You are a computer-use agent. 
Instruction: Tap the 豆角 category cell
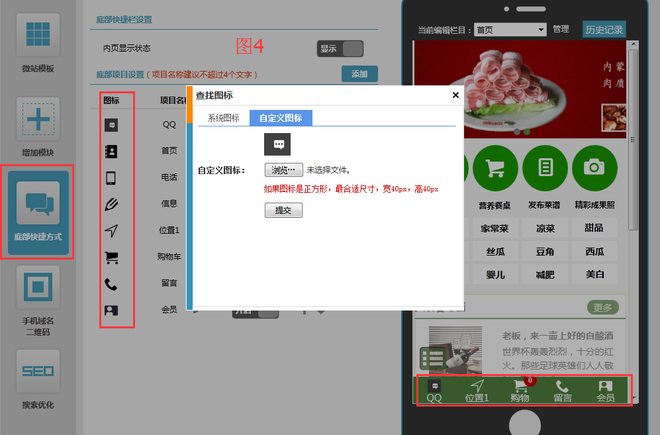click(x=545, y=252)
